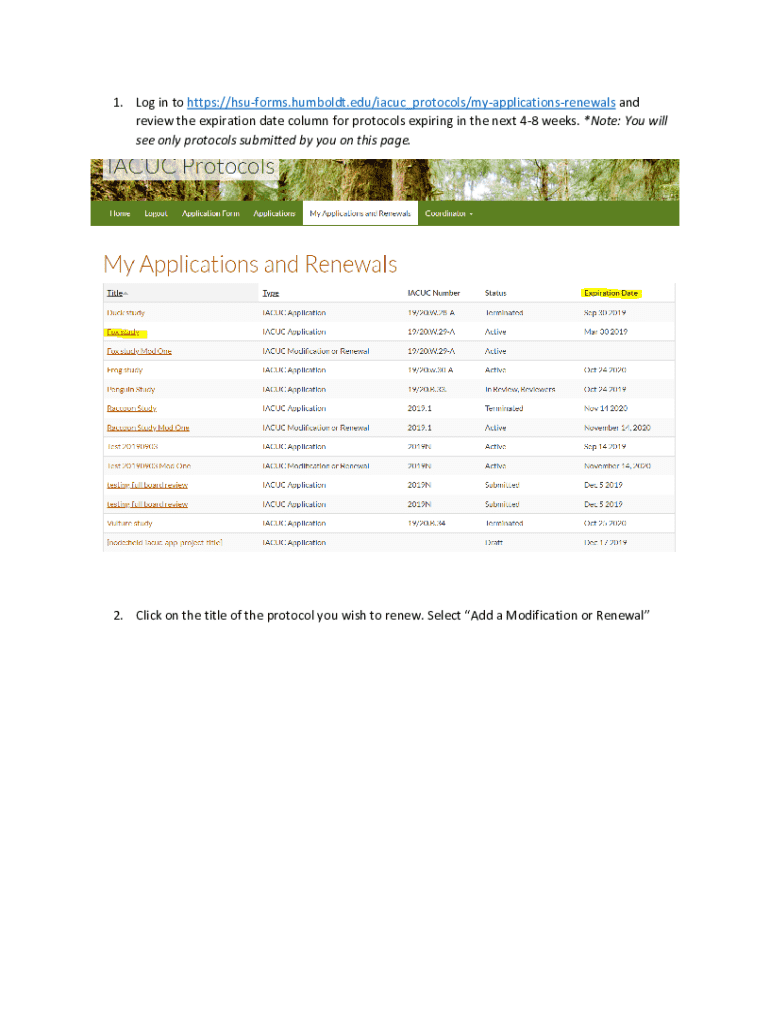Screen dimensions: 770x1024
Task: Expand the Coordinator dropdown menu
Action: coord(449,214)
